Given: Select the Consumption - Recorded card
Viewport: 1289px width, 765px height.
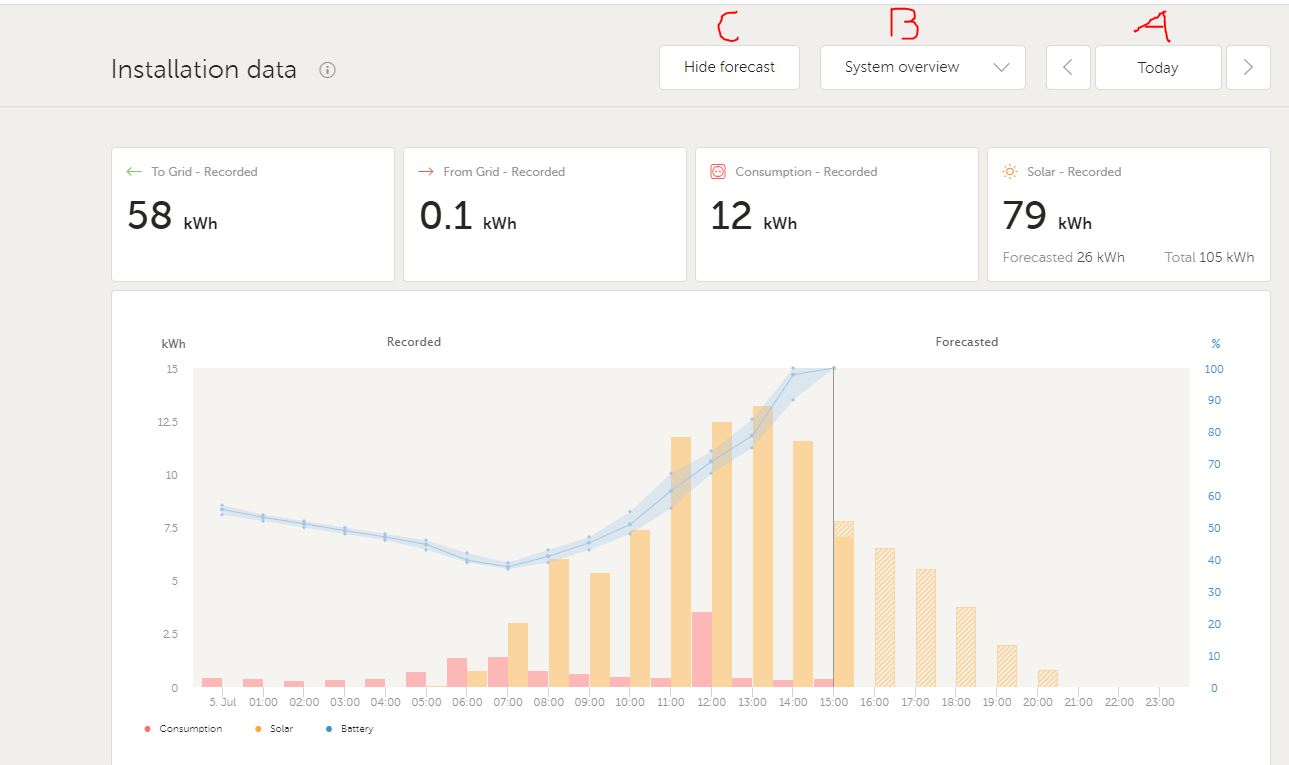Looking at the screenshot, I should pos(836,215).
